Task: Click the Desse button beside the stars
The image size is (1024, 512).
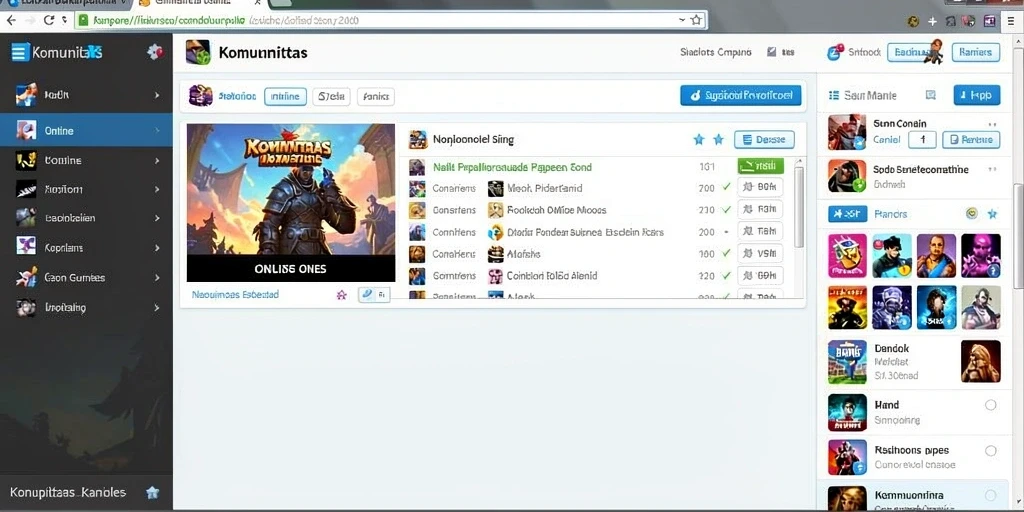Action: pyautogui.click(x=764, y=139)
